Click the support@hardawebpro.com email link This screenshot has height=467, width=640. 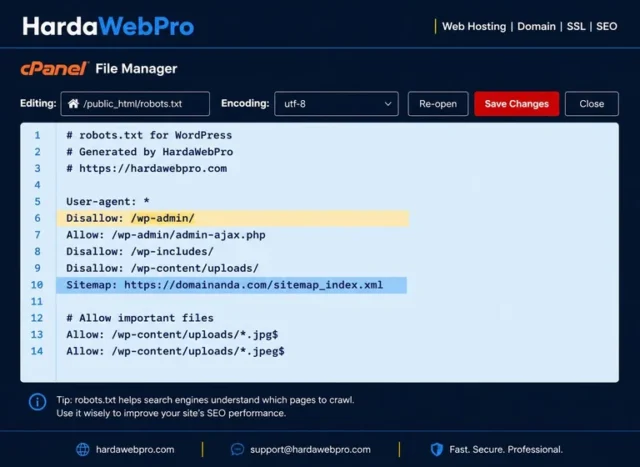click(310, 449)
